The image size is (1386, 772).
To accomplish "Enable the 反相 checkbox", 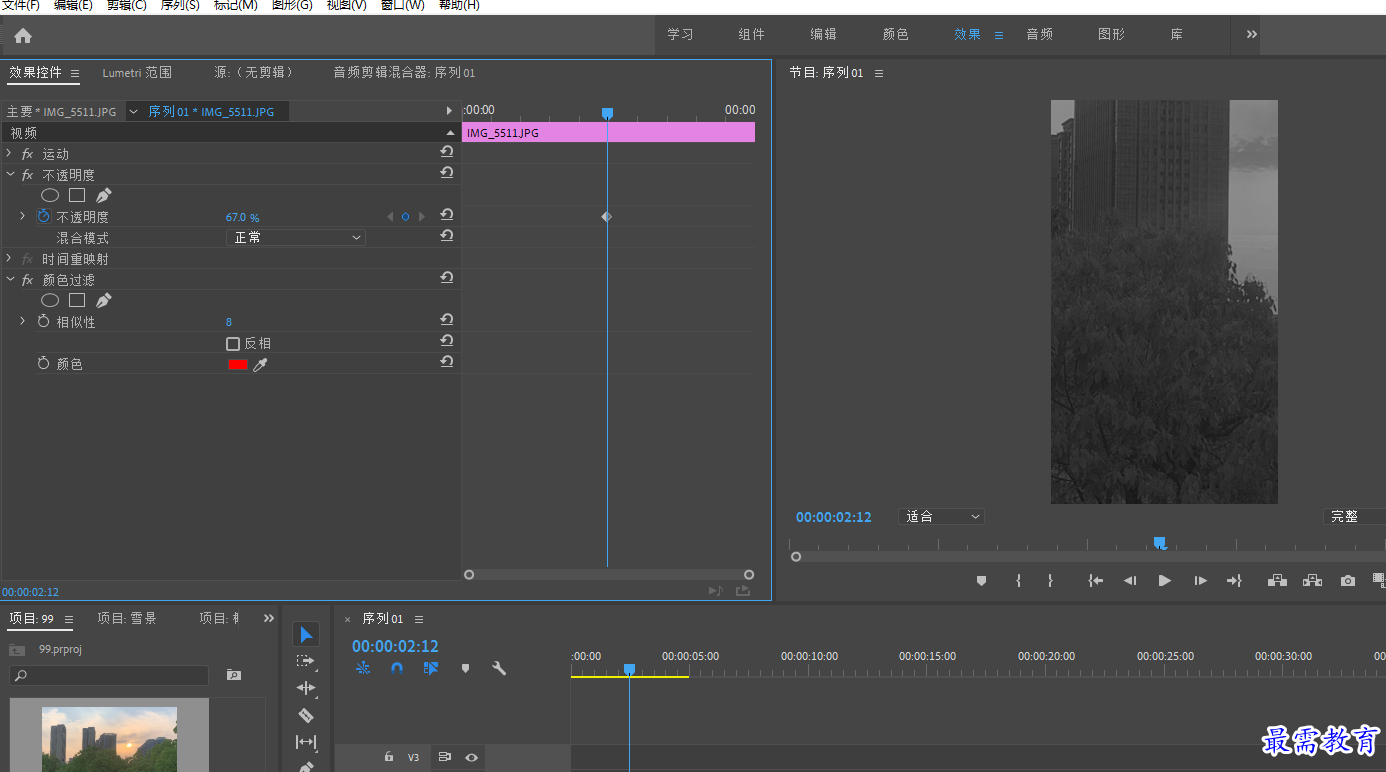I will click(233, 344).
